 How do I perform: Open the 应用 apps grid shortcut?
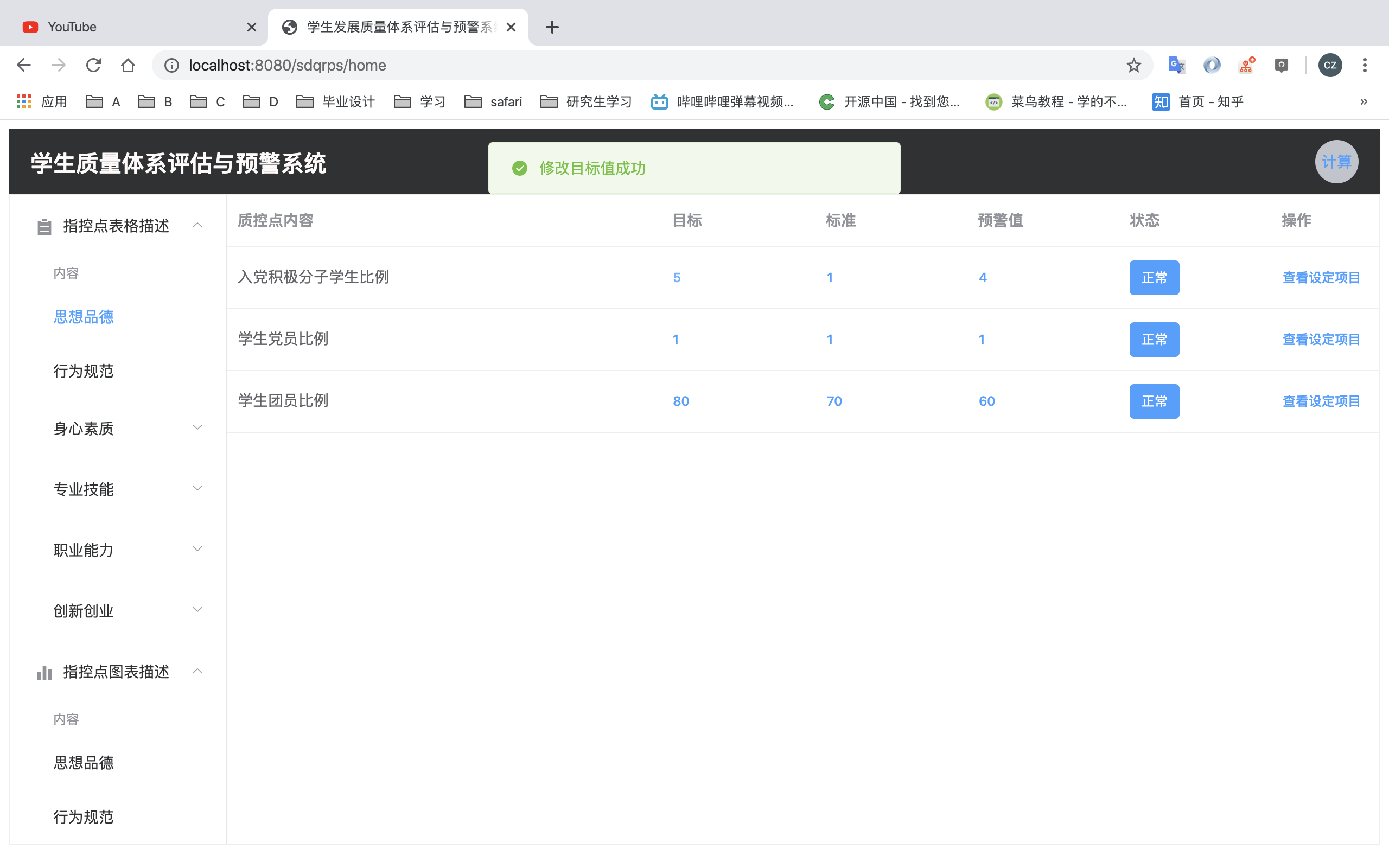pos(42,101)
